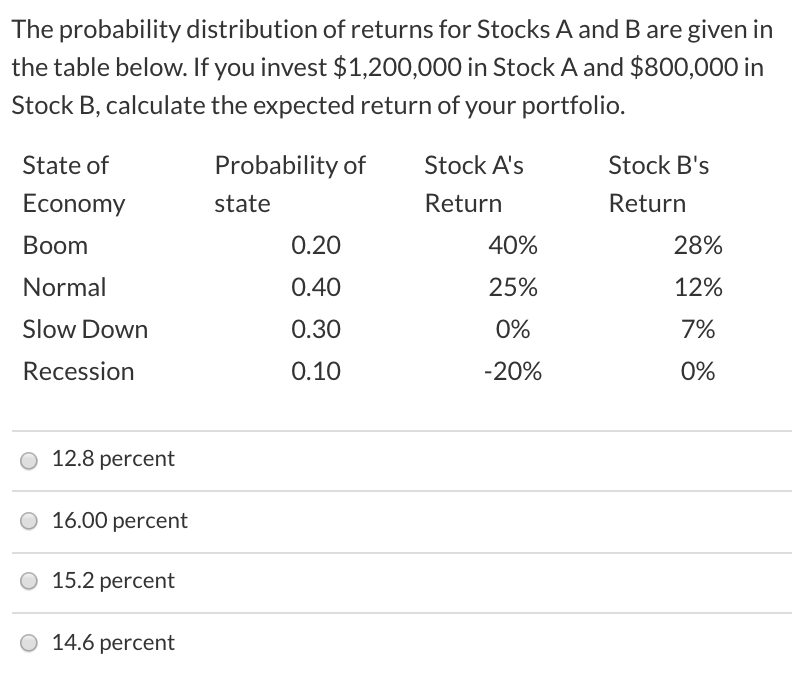Viewport: 810px width, 676px height.
Task: Click the 16.00 percent answer text
Action: [x=120, y=521]
